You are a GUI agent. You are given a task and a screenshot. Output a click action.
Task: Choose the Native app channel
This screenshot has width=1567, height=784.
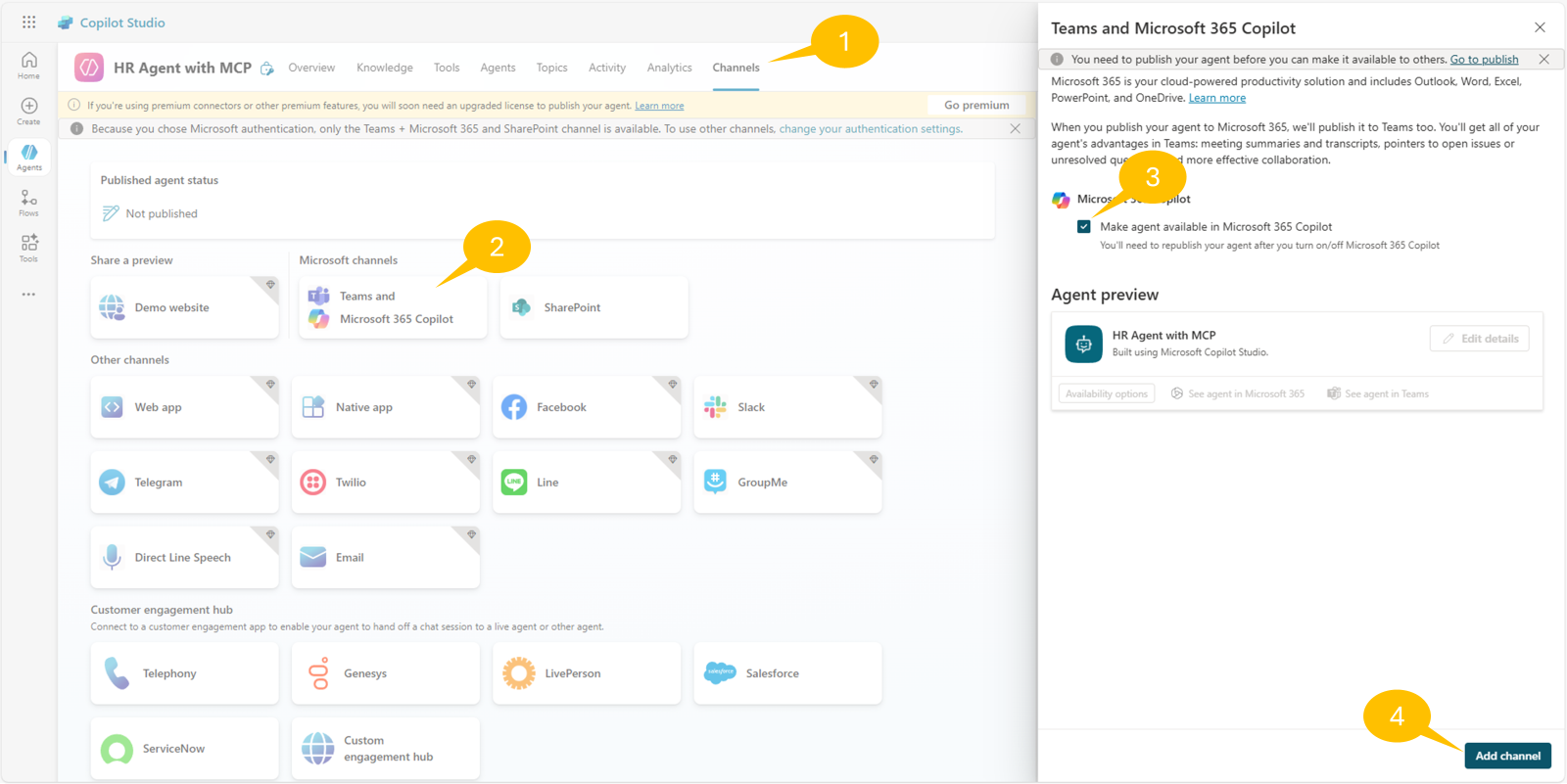[x=386, y=407]
